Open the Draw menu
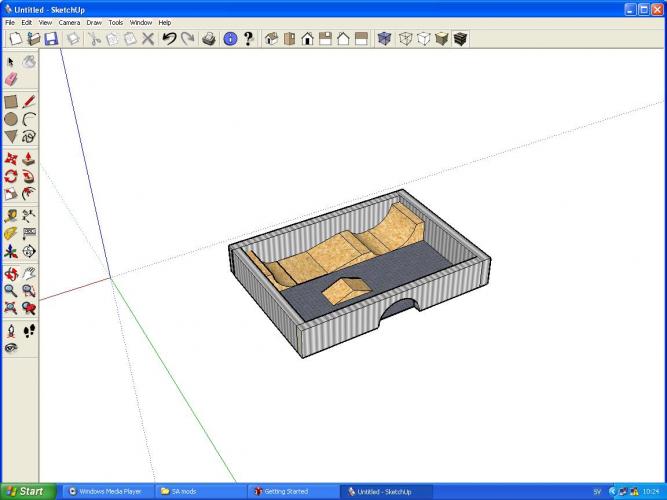The height and width of the screenshot is (500, 667). pos(94,22)
